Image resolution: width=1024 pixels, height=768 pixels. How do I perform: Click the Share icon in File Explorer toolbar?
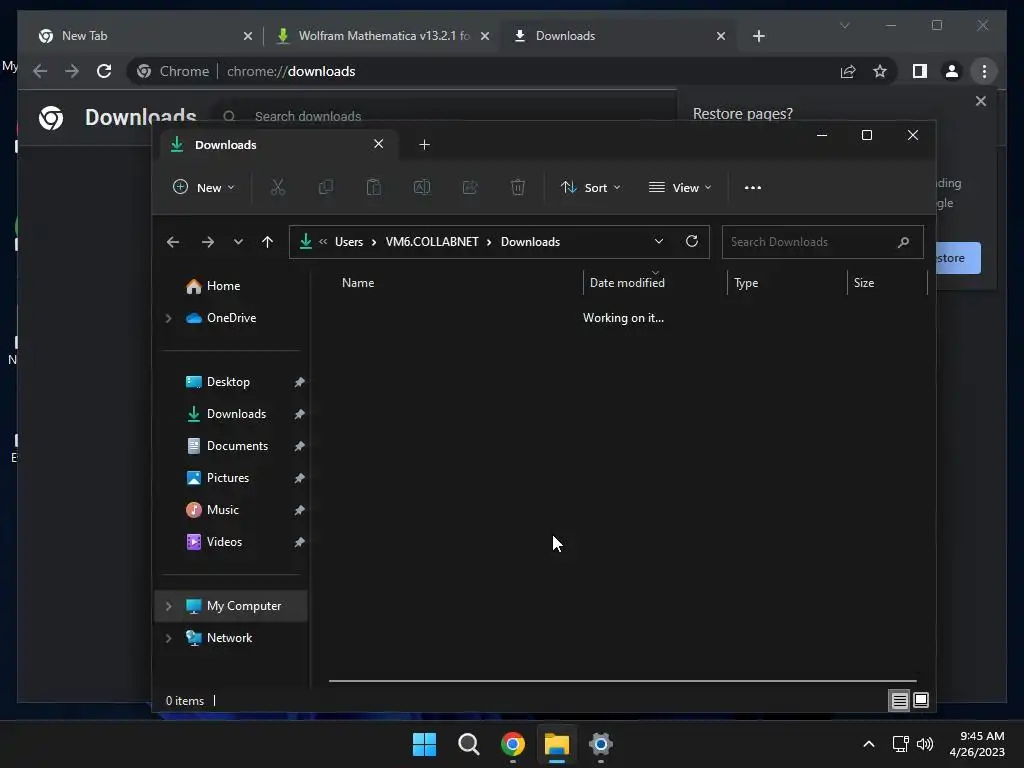[x=470, y=187]
